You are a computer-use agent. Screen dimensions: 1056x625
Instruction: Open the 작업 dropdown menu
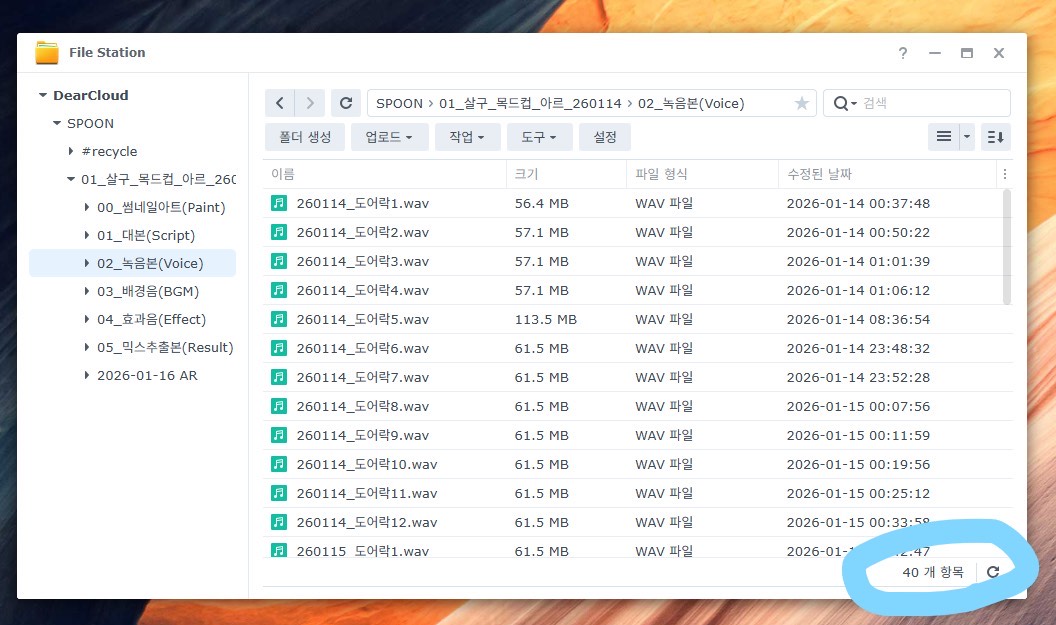click(467, 137)
